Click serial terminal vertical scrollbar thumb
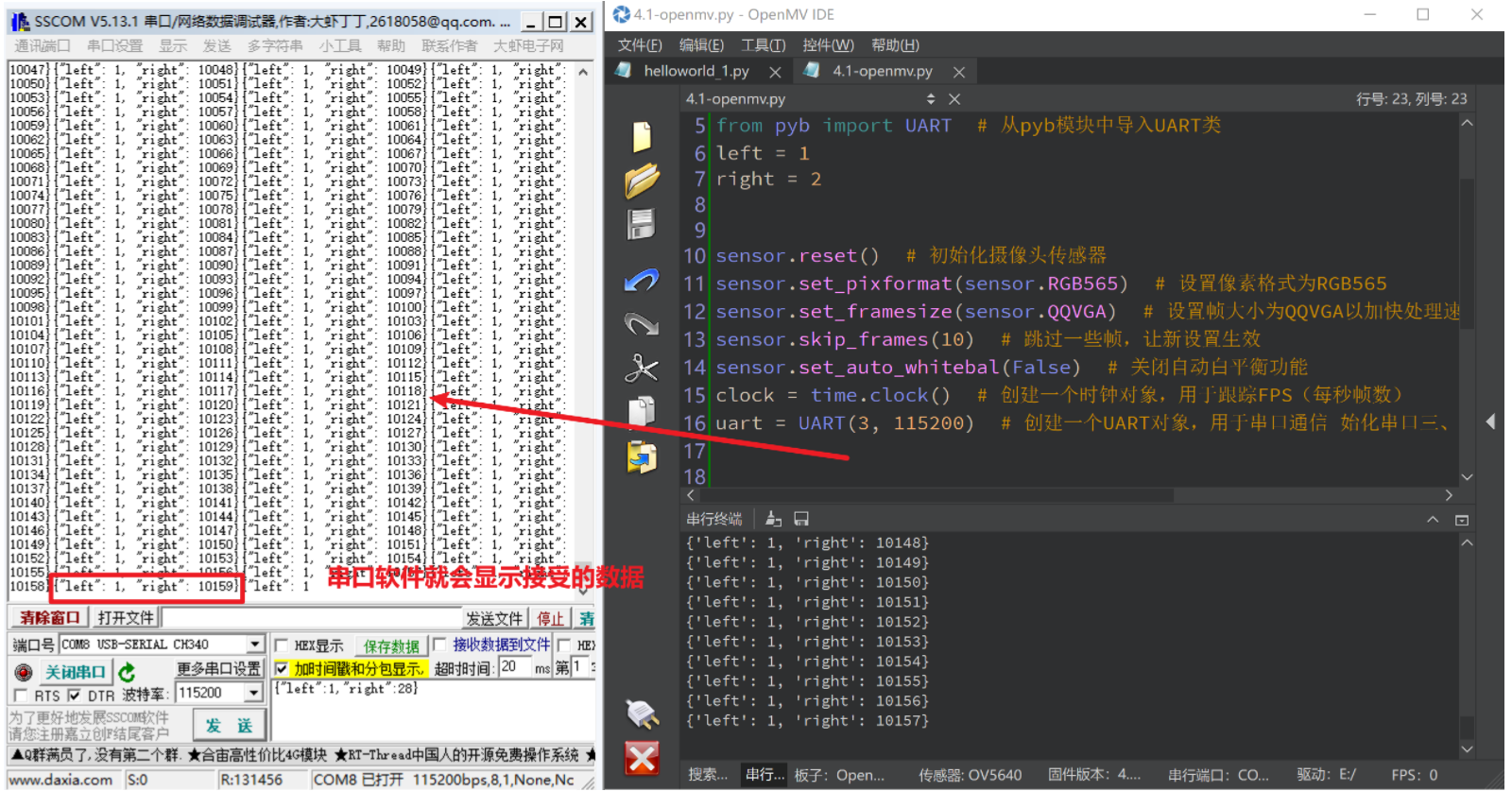 [x=1467, y=727]
